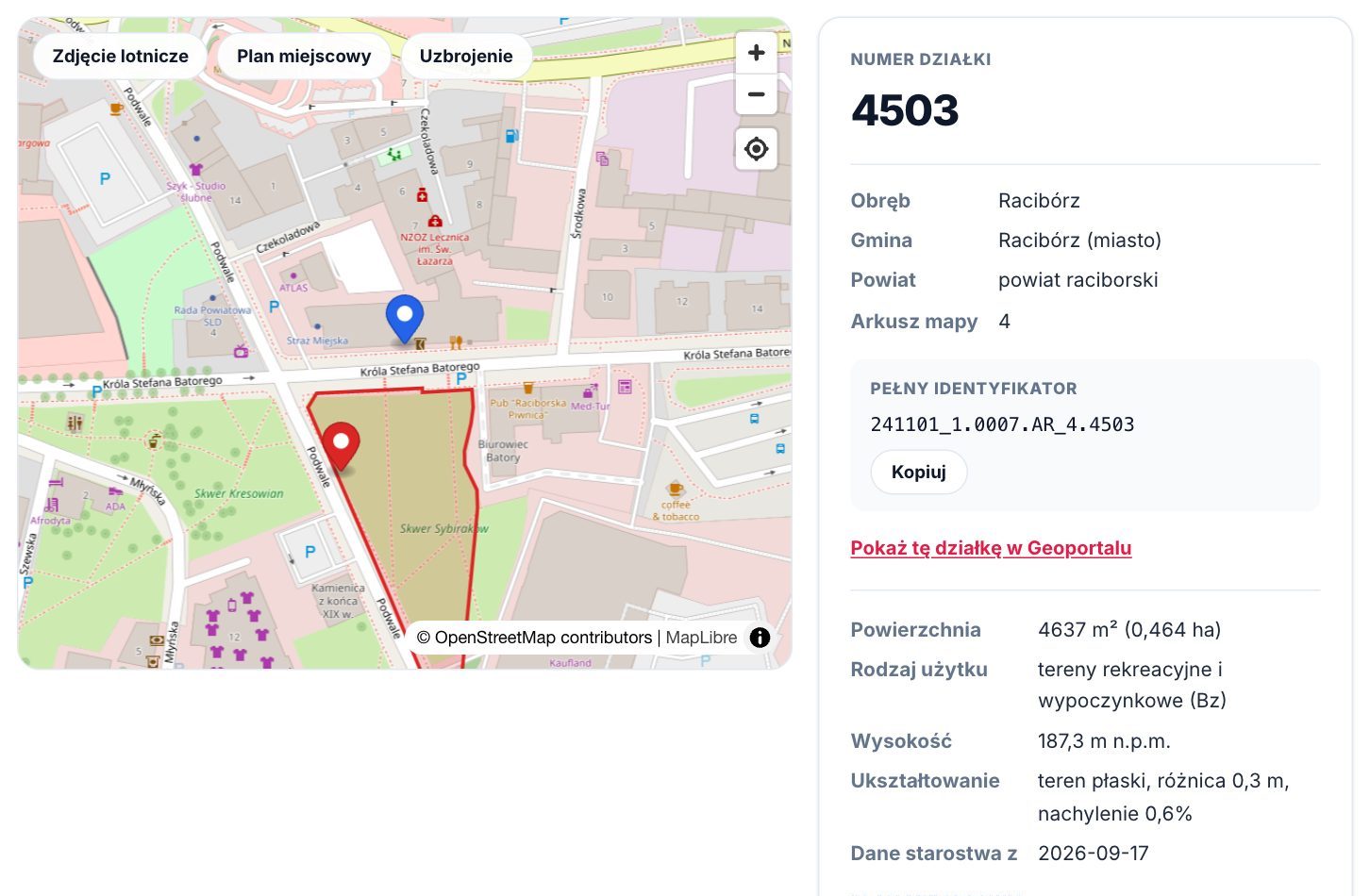Click the Straż Miejska map label
Image resolution: width=1370 pixels, height=896 pixels.
[x=317, y=340]
